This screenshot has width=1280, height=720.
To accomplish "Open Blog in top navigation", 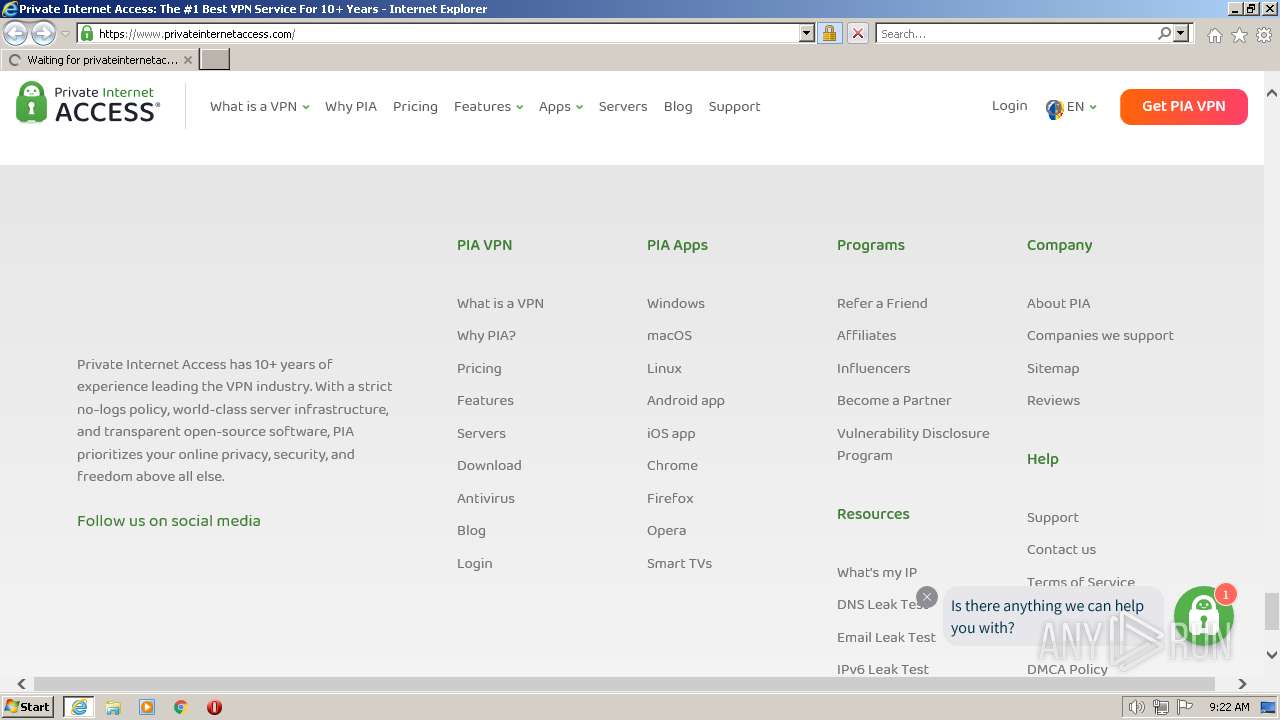I will point(678,107).
